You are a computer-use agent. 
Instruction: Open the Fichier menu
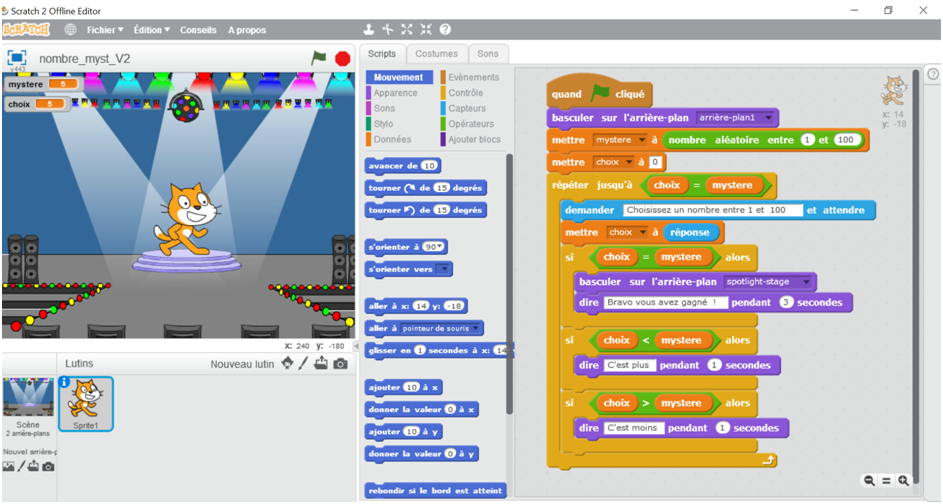click(104, 30)
